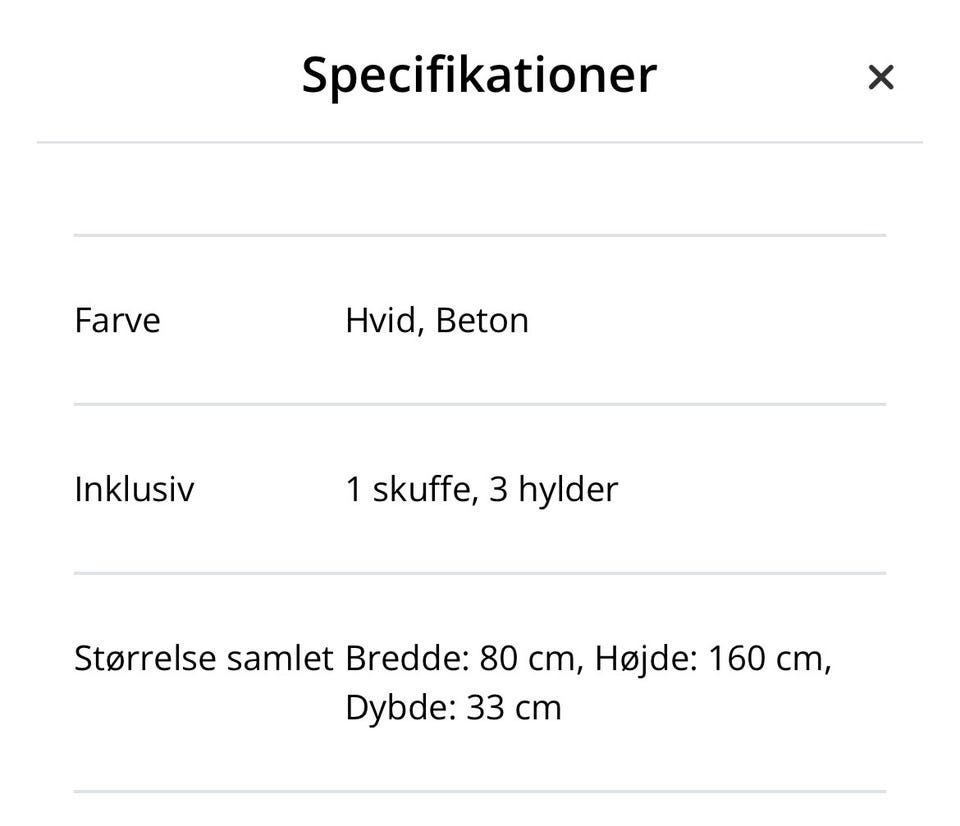This screenshot has height=826, width=960.
Task: Click the 'Dybde: 33 cm' measurement
Action: (x=453, y=708)
